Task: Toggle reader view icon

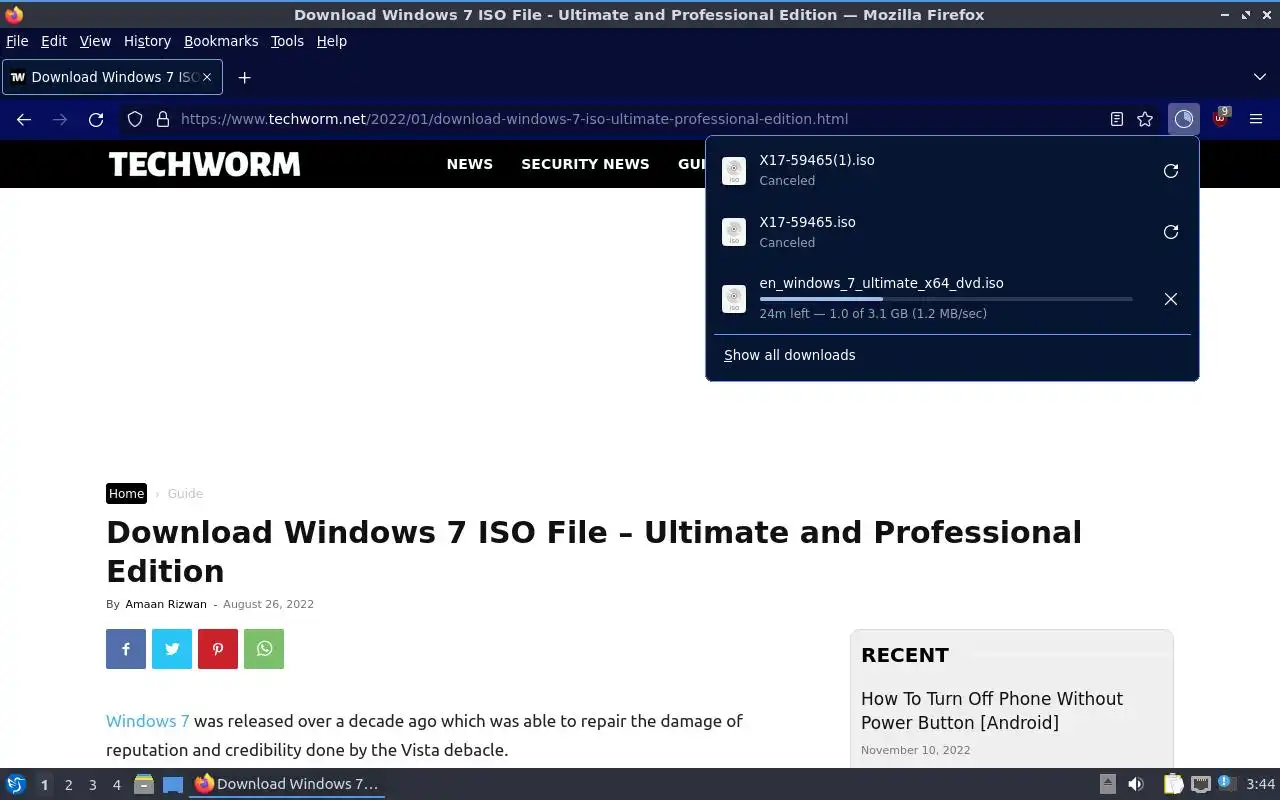Action: click(1117, 119)
